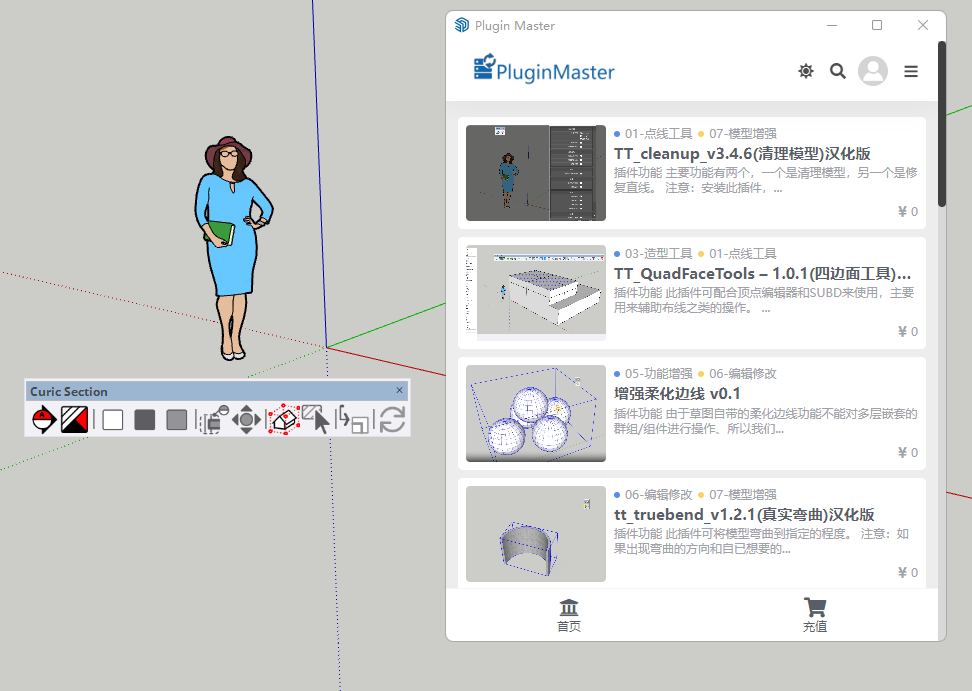Close the Curic Section toolbar

pyautogui.click(x=400, y=391)
